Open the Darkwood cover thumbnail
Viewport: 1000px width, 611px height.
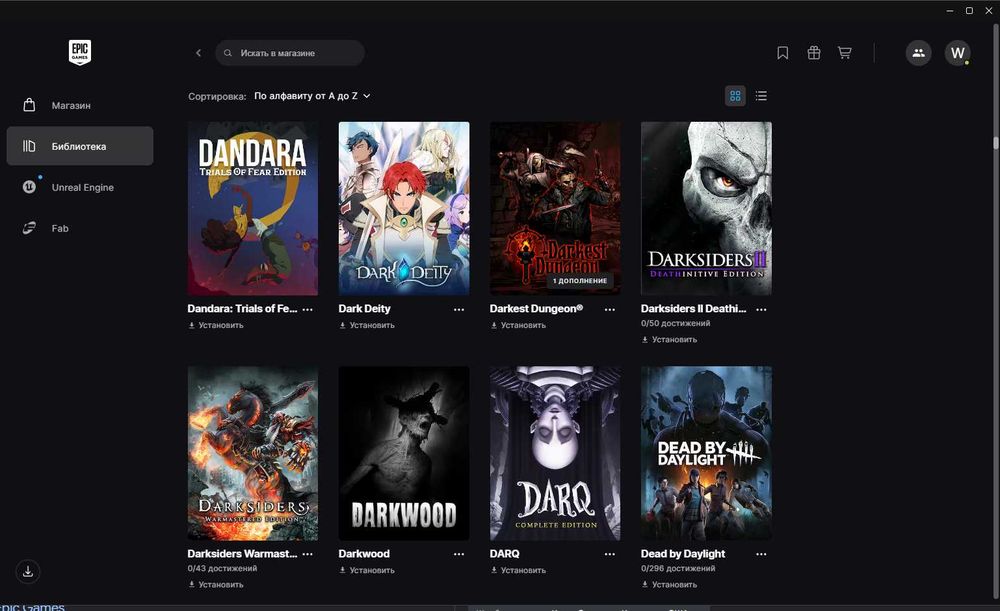[x=404, y=453]
